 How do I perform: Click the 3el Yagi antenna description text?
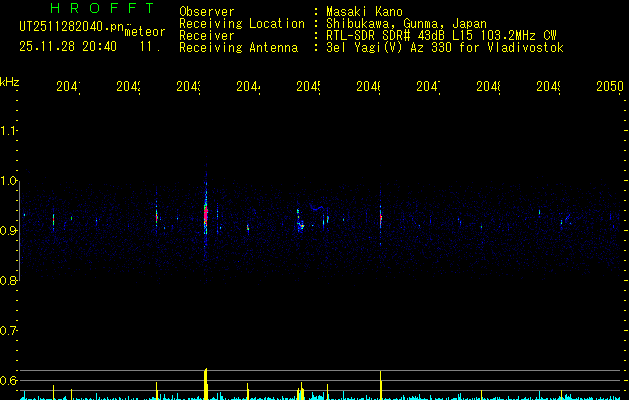445,48
